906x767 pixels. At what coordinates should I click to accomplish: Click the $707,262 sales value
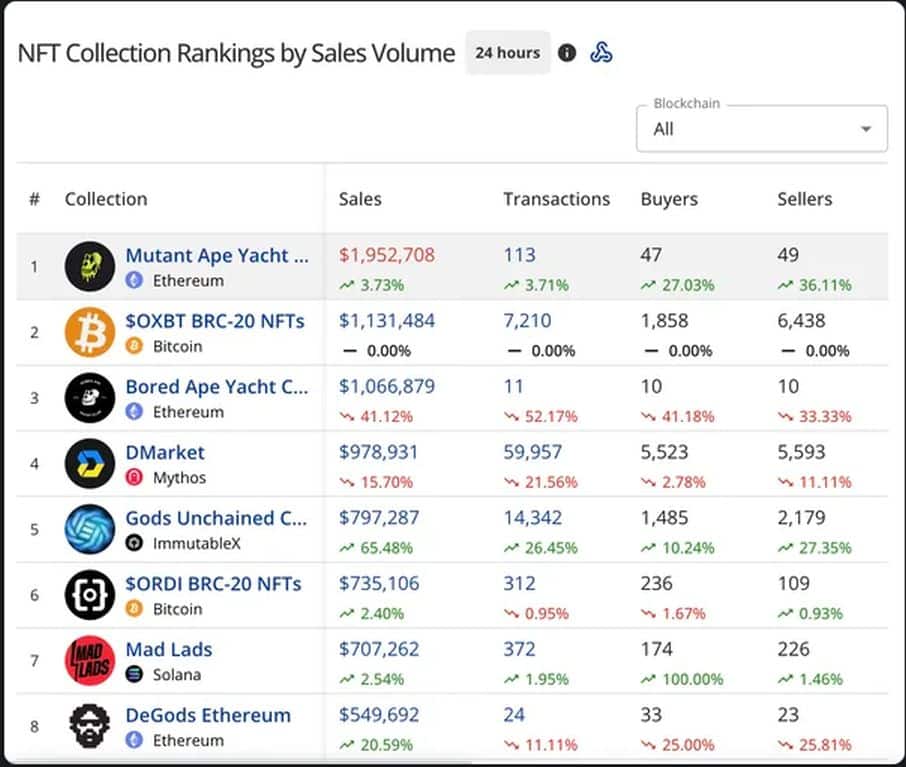tap(378, 649)
